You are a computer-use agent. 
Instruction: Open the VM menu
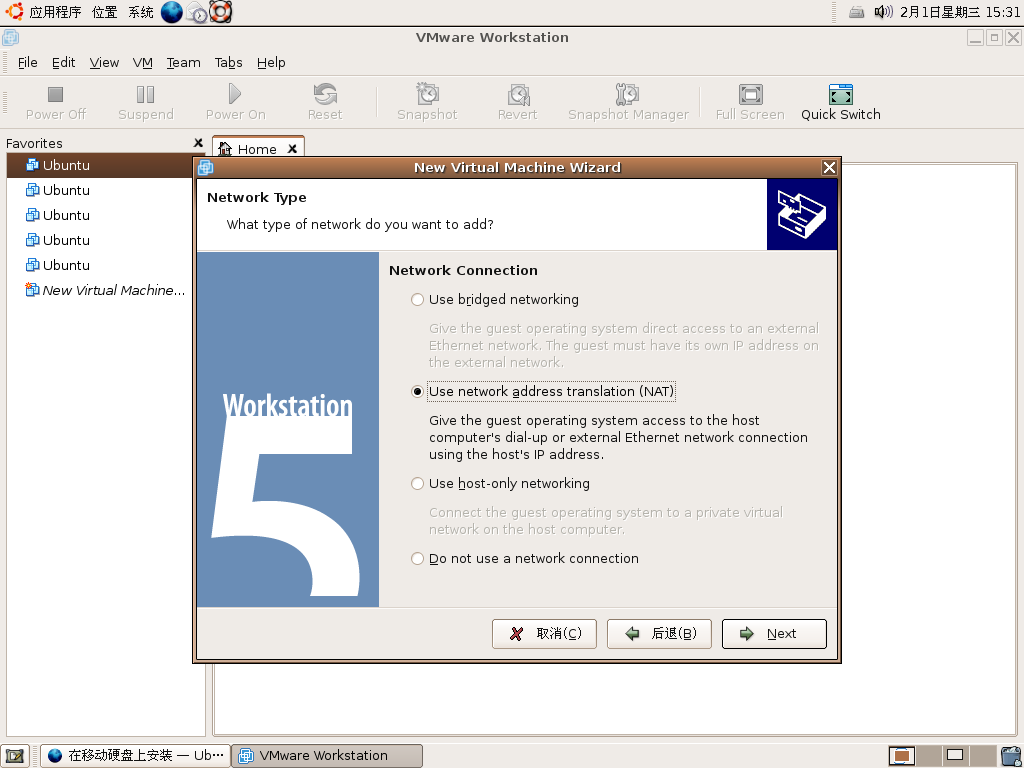point(142,63)
